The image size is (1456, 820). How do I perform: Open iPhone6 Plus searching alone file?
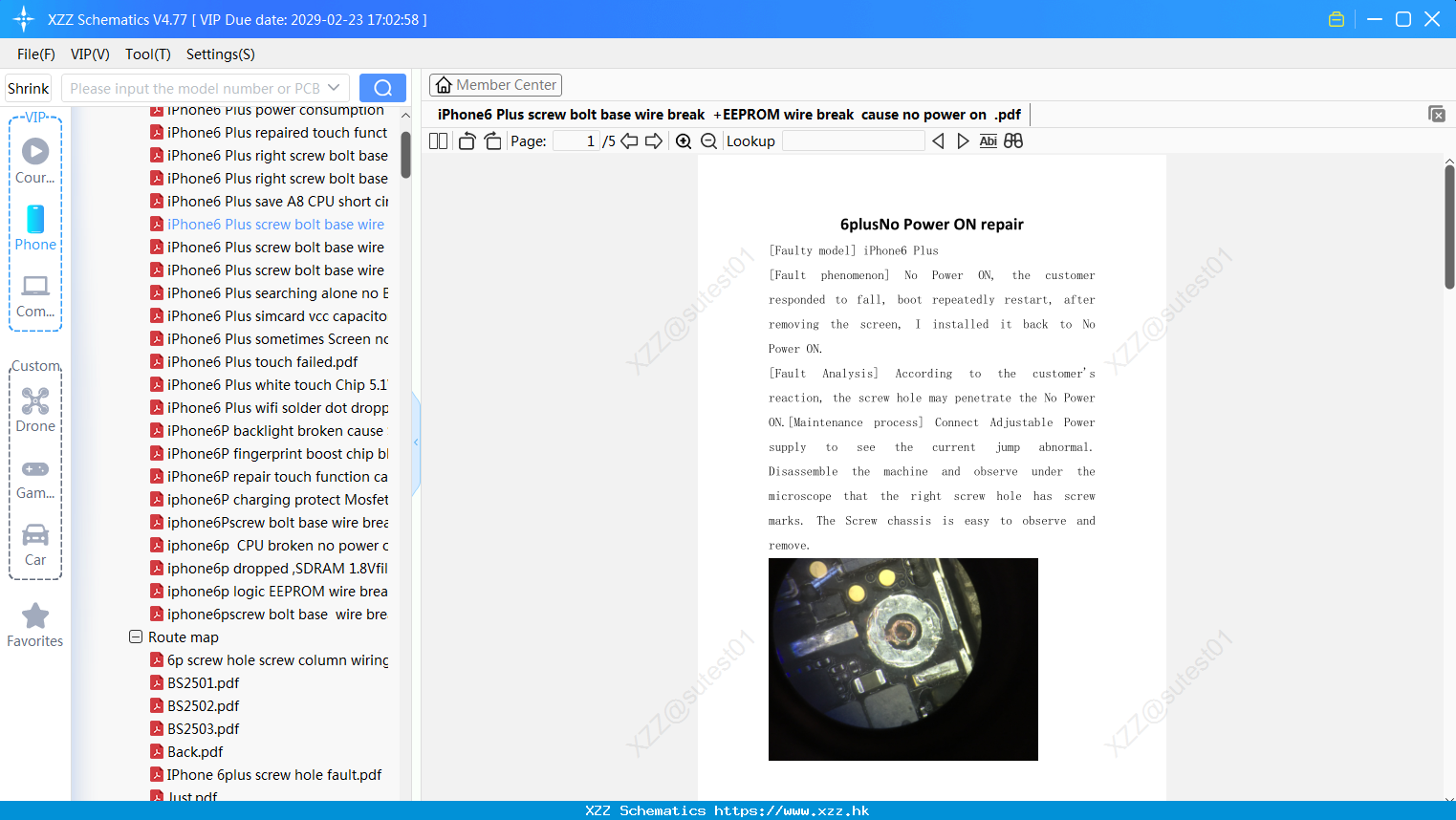270,293
